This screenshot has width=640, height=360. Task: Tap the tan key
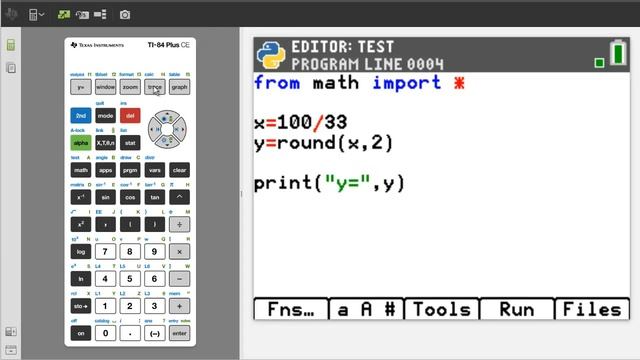point(155,197)
